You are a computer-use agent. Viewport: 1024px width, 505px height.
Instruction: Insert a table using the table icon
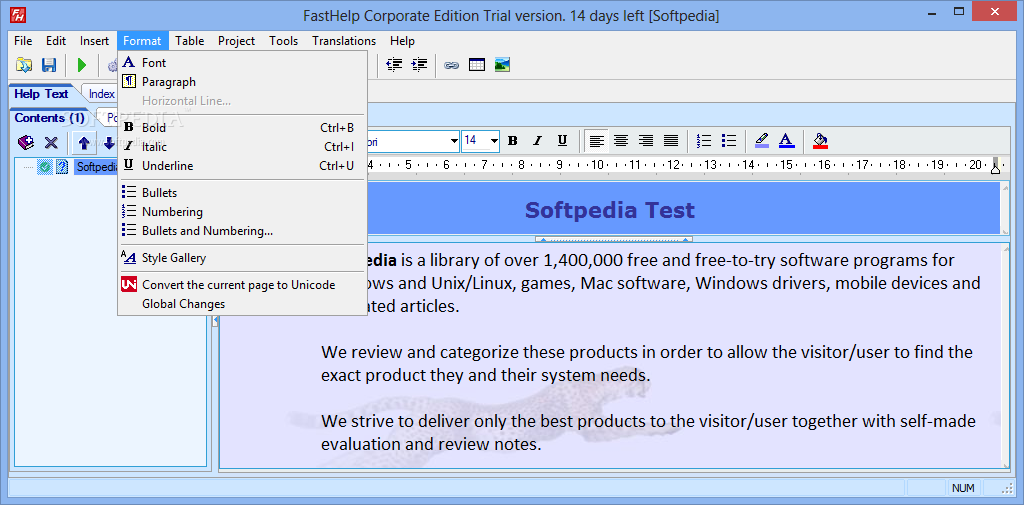coord(477,65)
